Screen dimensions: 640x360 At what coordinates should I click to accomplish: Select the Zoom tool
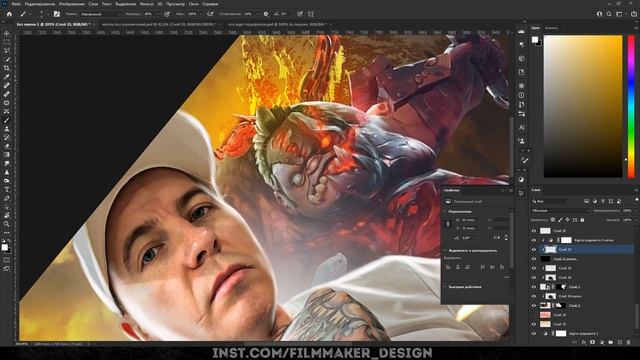pyautogui.click(x=7, y=224)
